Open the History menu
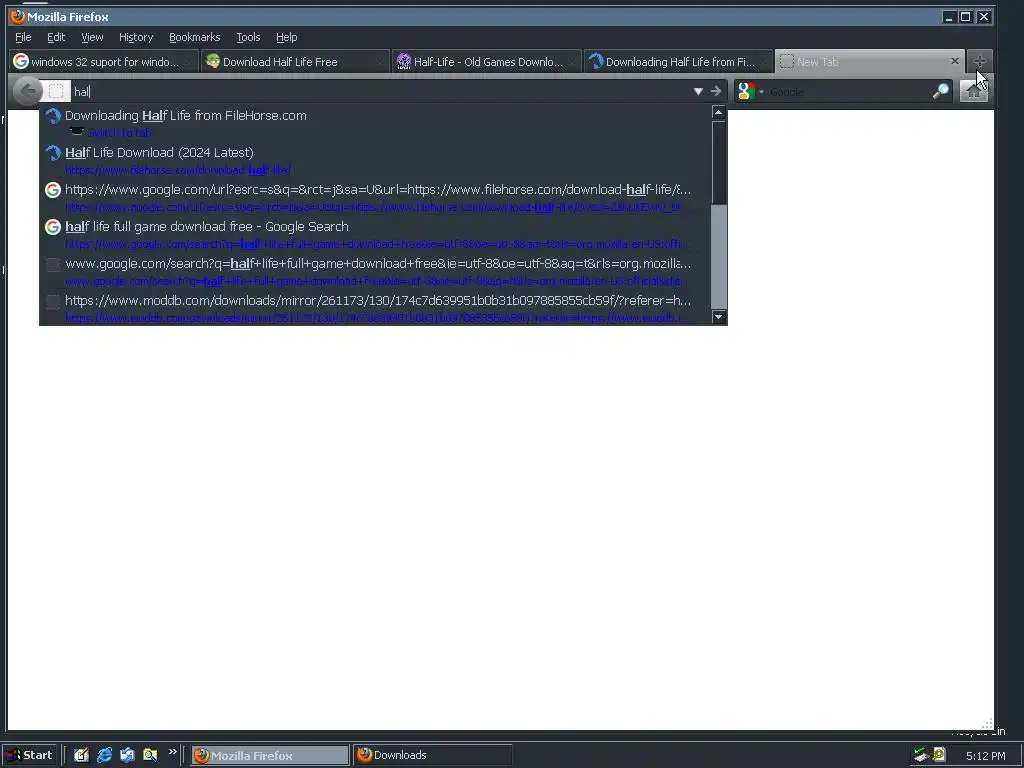 coord(136,37)
